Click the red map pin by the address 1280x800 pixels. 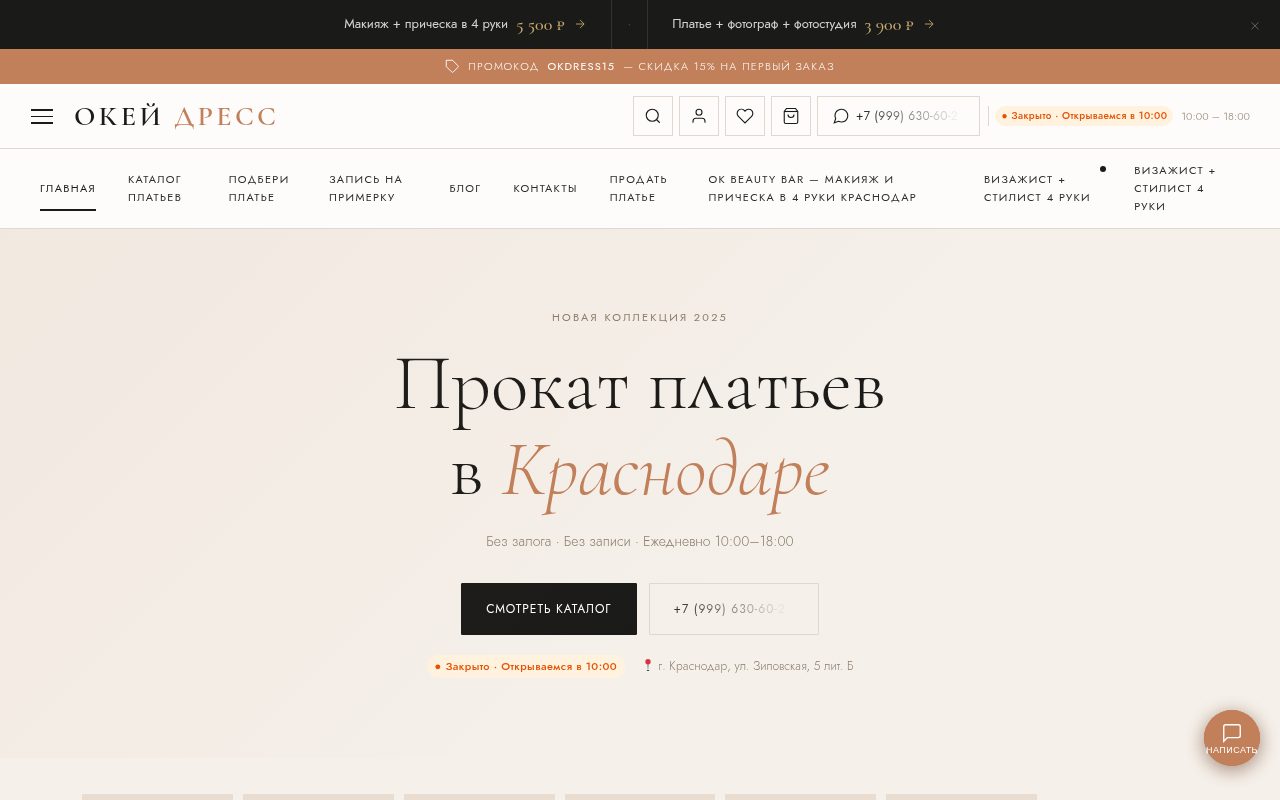coord(647,665)
